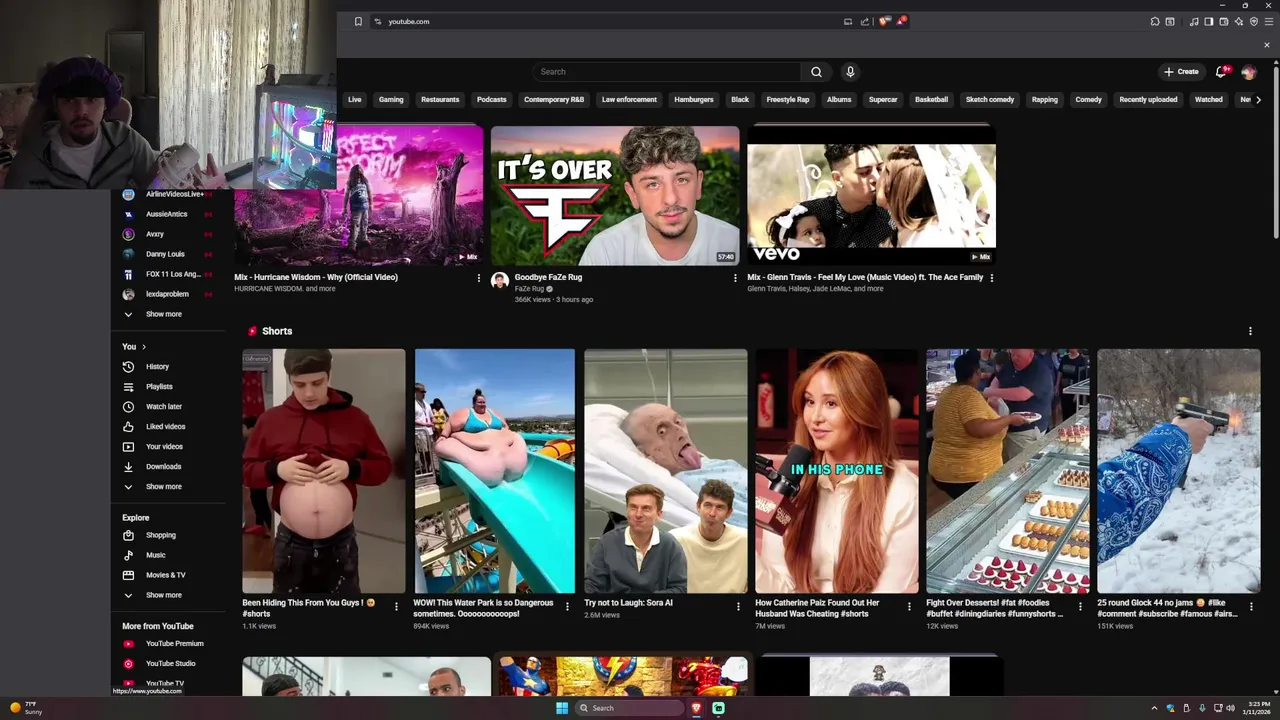Open options for Glenn Travis mix

click(x=992, y=278)
